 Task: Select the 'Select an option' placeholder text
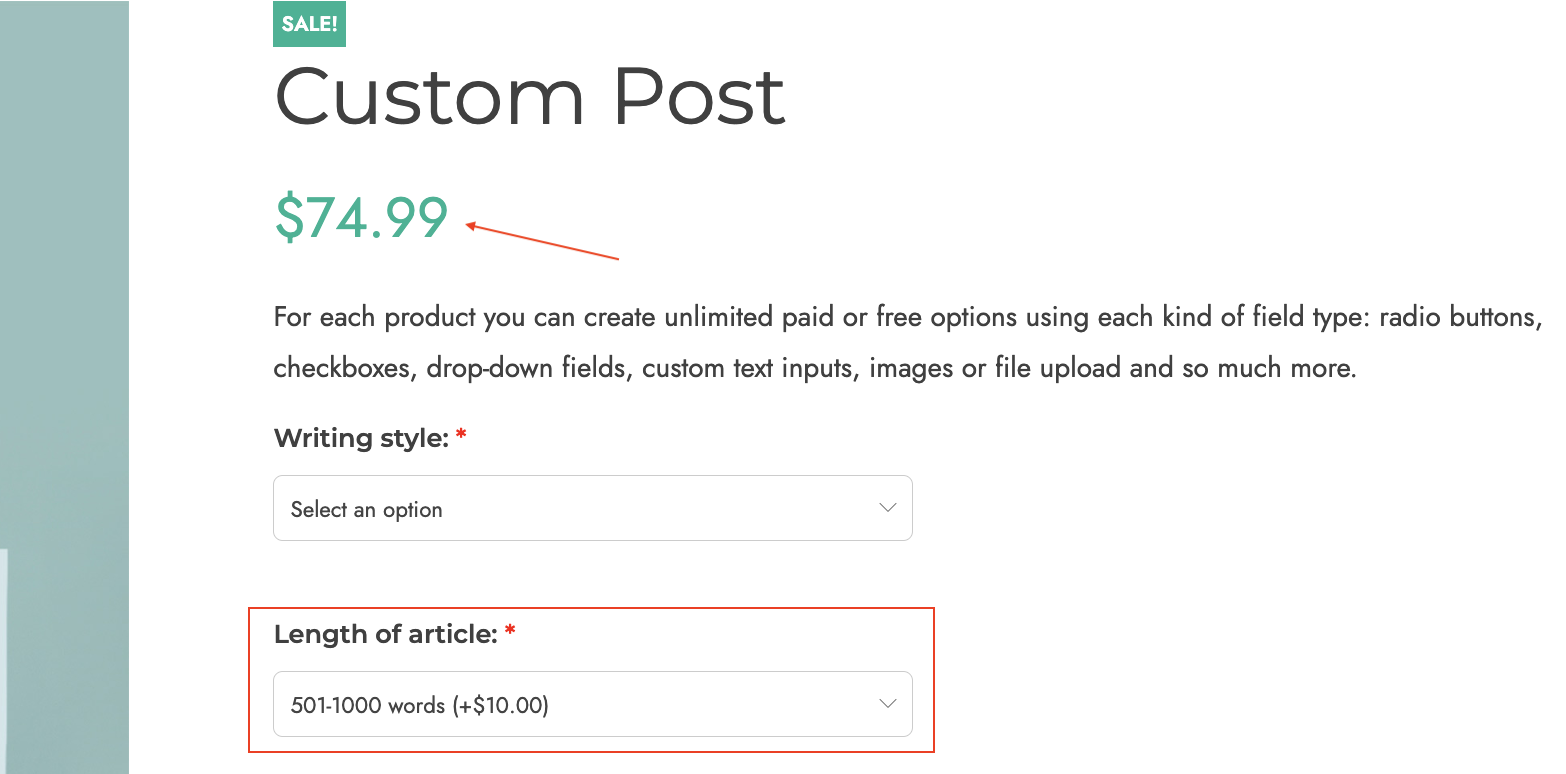pos(366,510)
